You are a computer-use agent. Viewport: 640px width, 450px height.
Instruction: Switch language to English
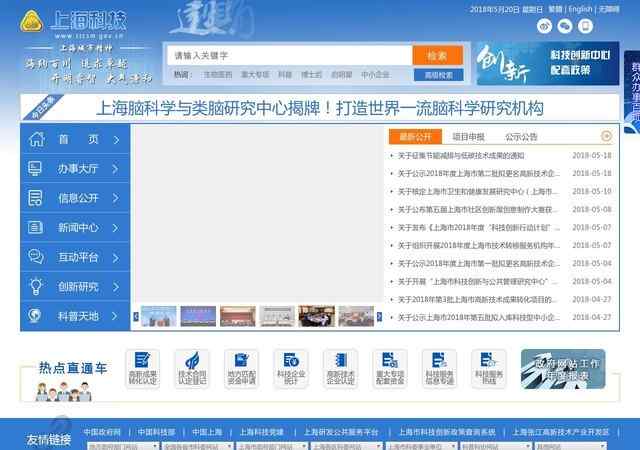580,9
